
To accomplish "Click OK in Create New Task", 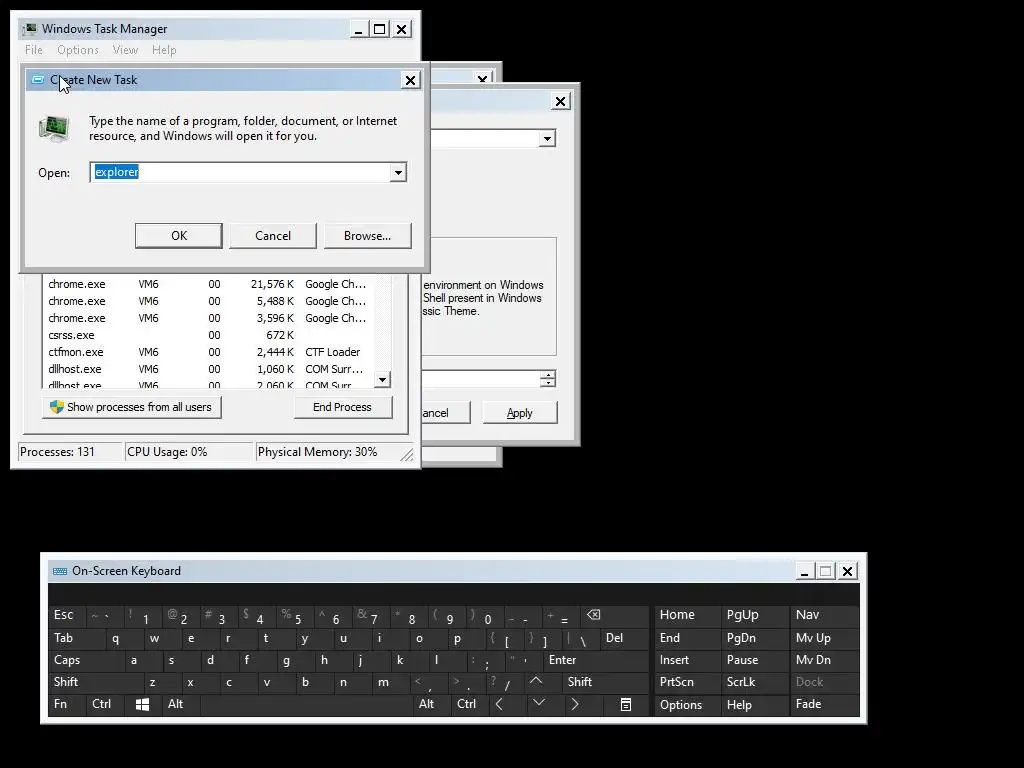I will 179,236.
